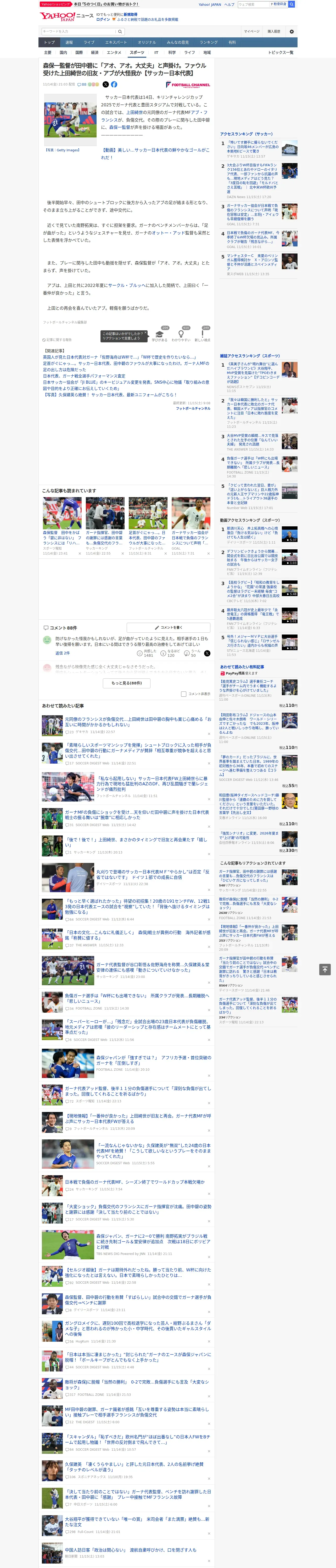Image resolution: width=336 pixels, height=1568 pixels.
Task: Open settings gear icon in header
Action: pyautogui.click(x=292, y=31)
